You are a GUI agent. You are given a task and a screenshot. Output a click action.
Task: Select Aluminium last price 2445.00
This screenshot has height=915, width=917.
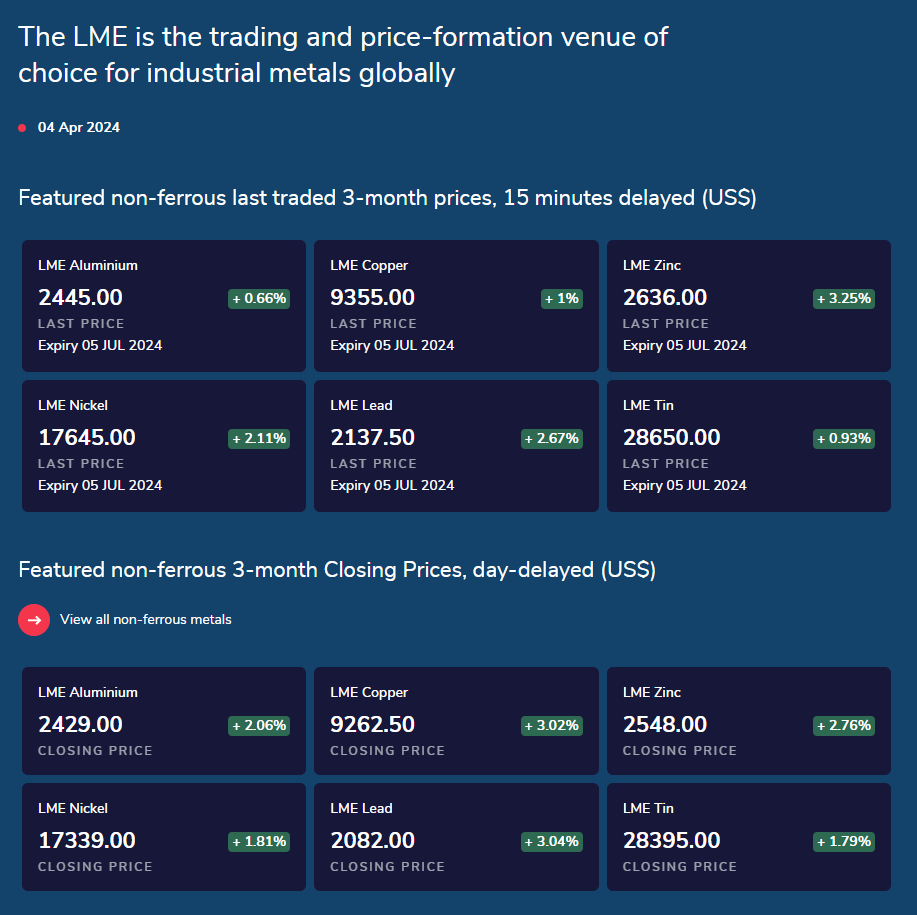click(80, 298)
